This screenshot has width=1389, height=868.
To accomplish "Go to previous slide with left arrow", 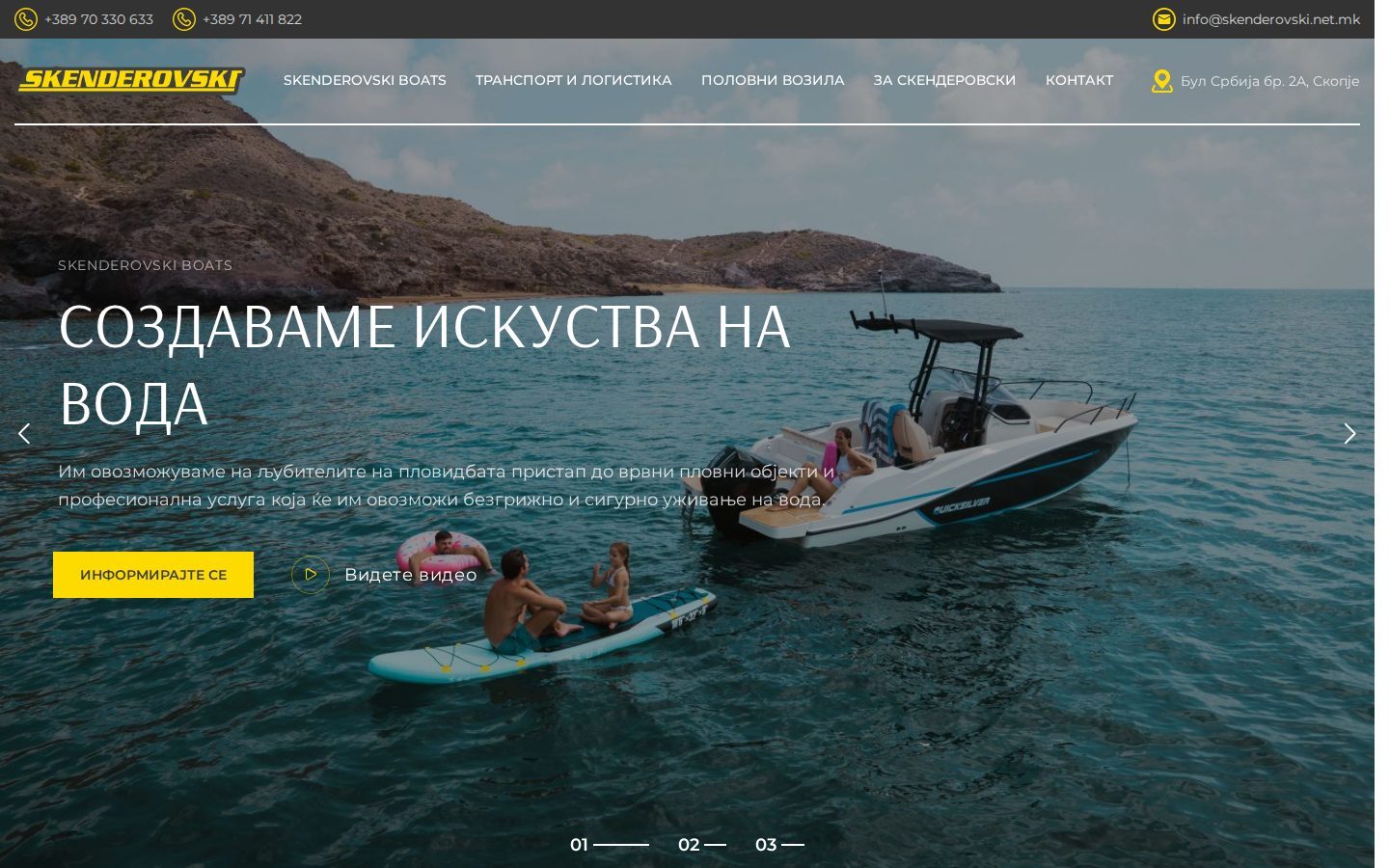I will tap(24, 434).
